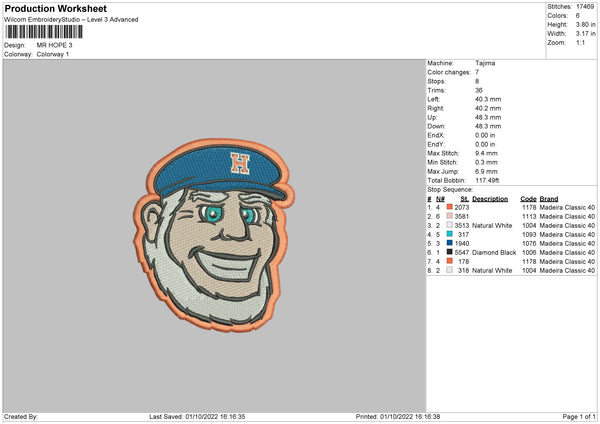
Task: Click the "Stop Sequence:" label
Action: pos(450,189)
